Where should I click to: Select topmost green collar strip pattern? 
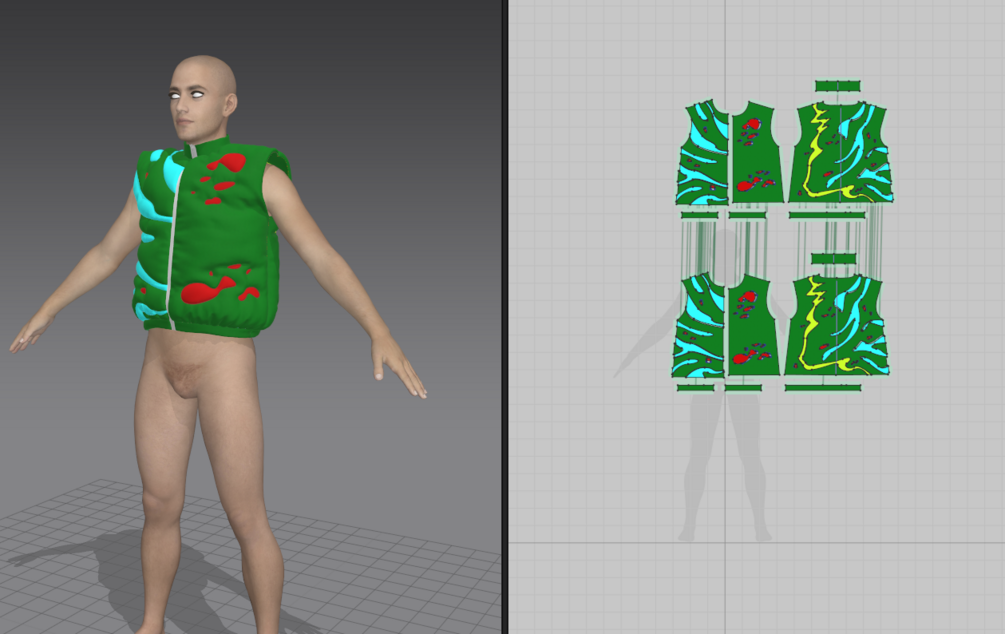[838, 85]
